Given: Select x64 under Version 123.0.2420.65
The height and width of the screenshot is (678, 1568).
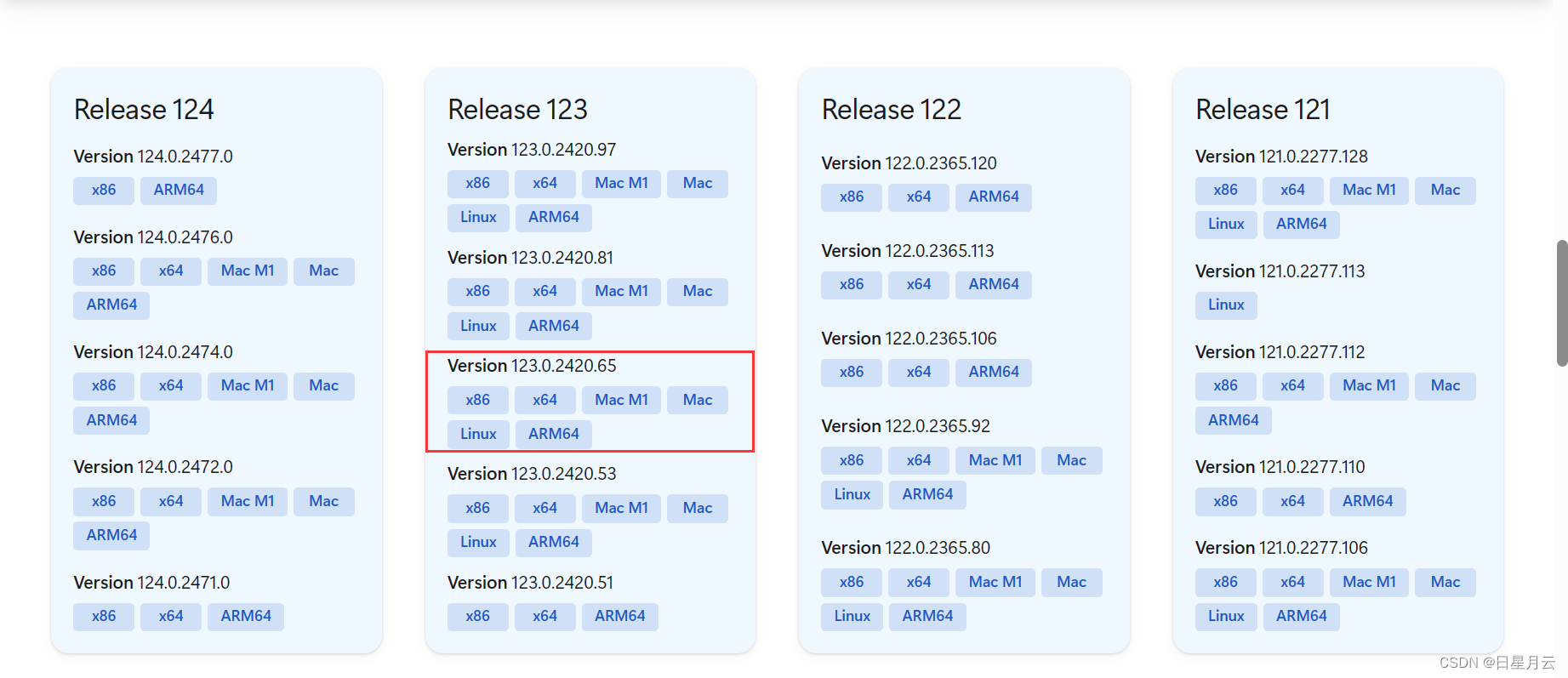Looking at the screenshot, I should pyautogui.click(x=545, y=401).
